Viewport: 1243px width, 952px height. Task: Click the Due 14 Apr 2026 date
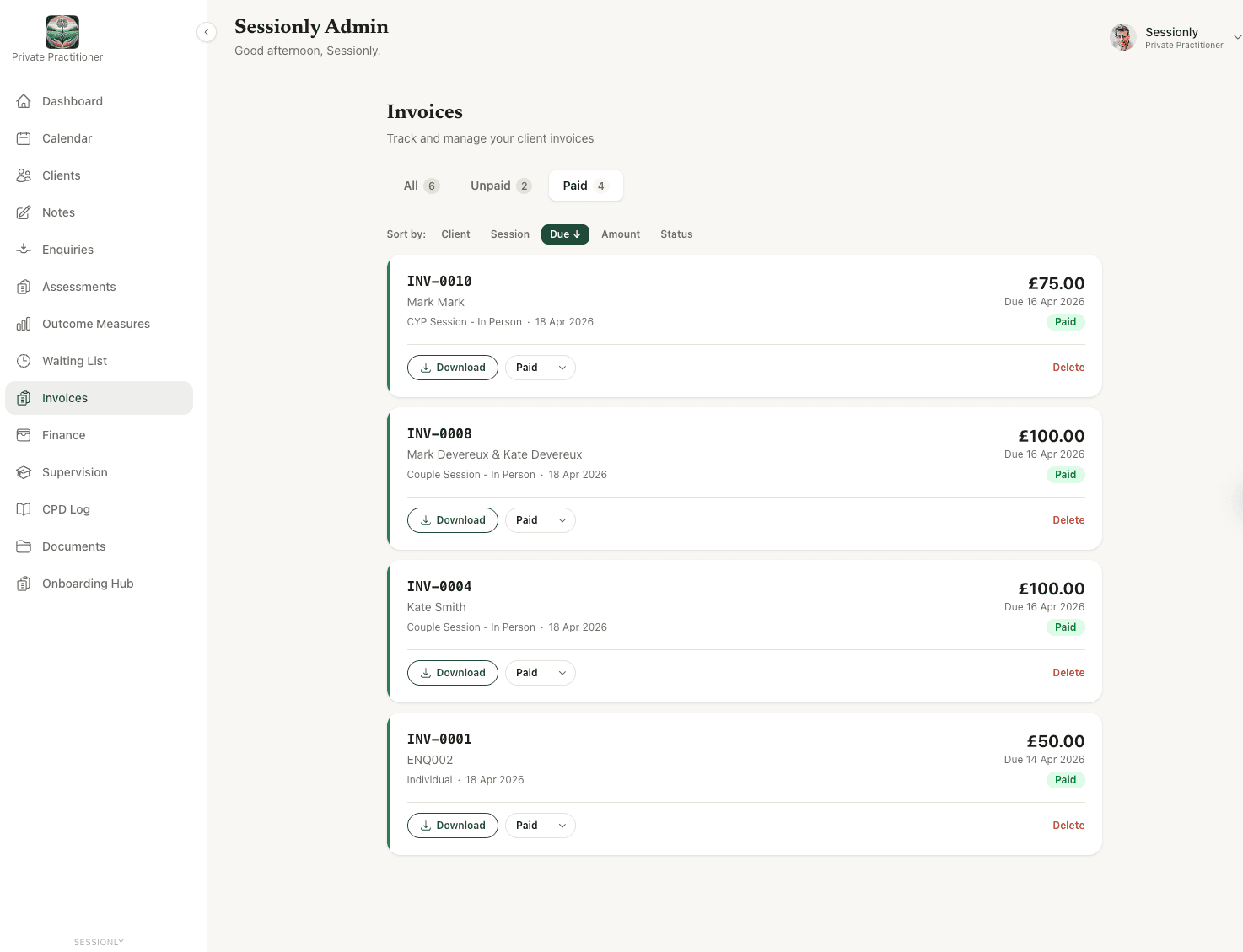click(1044, 760)
